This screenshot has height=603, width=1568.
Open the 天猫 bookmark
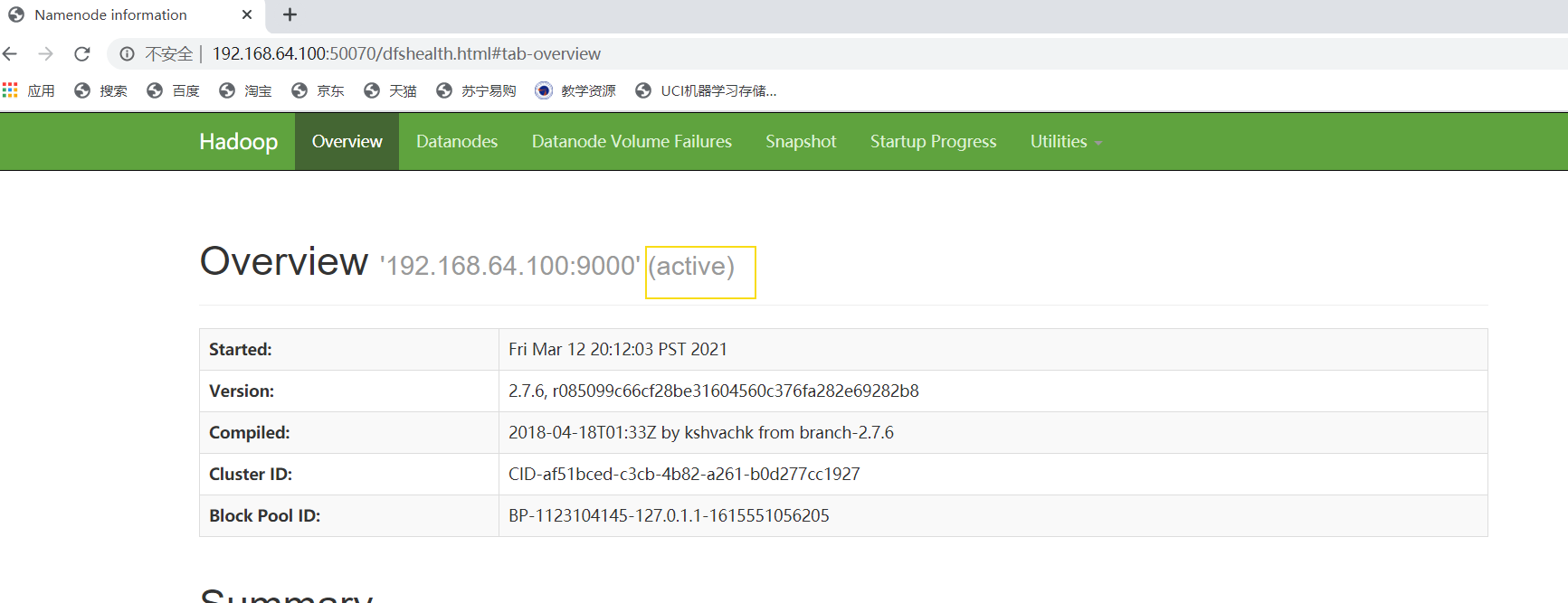click(390, 90)
